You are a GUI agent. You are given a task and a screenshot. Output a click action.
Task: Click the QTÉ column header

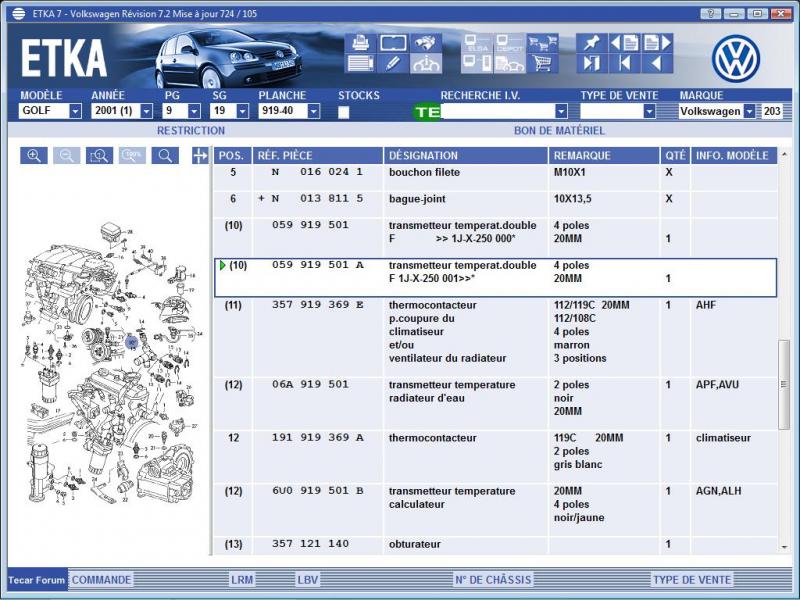click(676, 156)
